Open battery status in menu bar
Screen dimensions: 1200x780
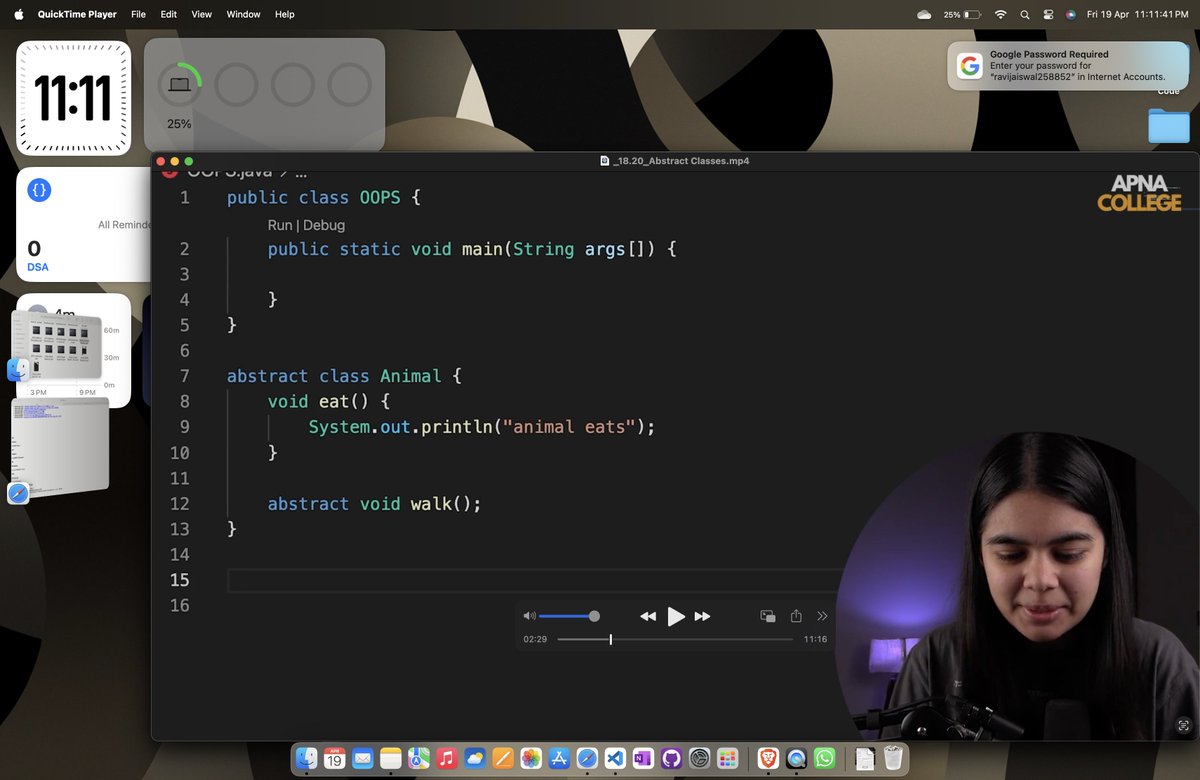[962, 14]
